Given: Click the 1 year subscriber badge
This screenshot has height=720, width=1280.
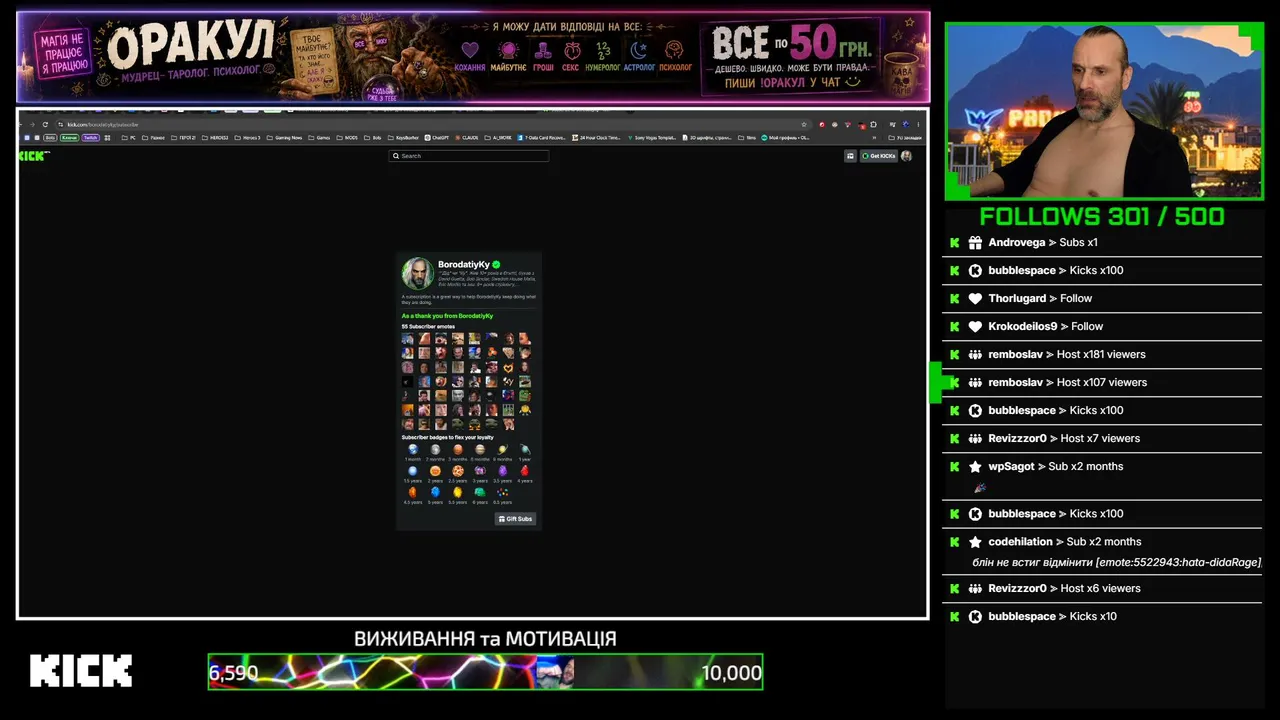Looking at the screenshot, I should tap(524, 451).
